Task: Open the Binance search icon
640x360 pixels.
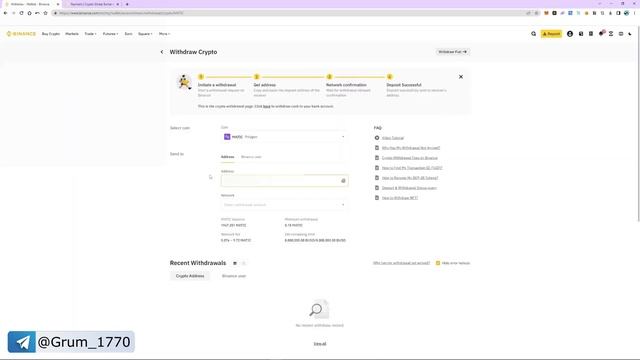Action: tap(533, 34)
